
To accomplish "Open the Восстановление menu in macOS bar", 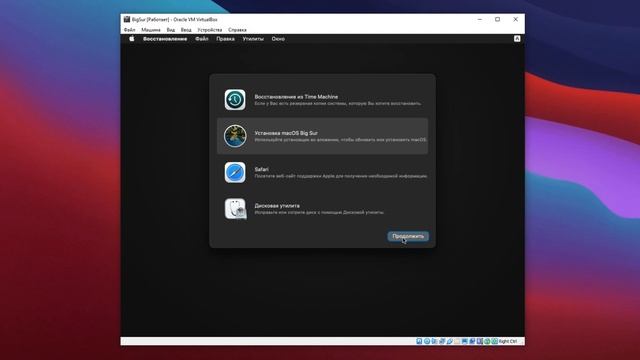I will [165, 39].
